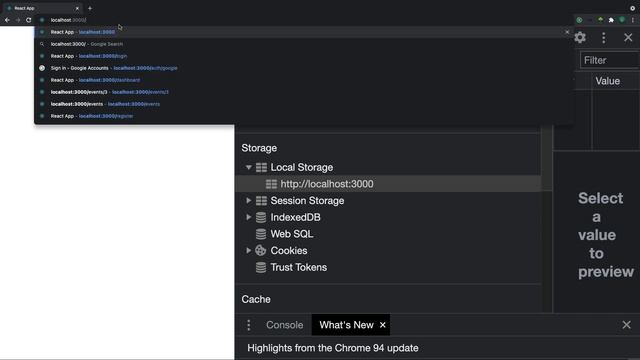Close the bottom drawer with the X
This screenshot has height=360, width=640.
click(627, 325)
